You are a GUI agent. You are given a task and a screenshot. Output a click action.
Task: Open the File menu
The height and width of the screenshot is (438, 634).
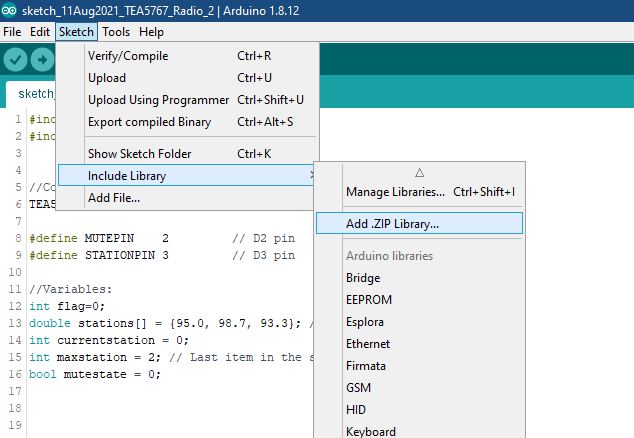[x=12, y=32]
